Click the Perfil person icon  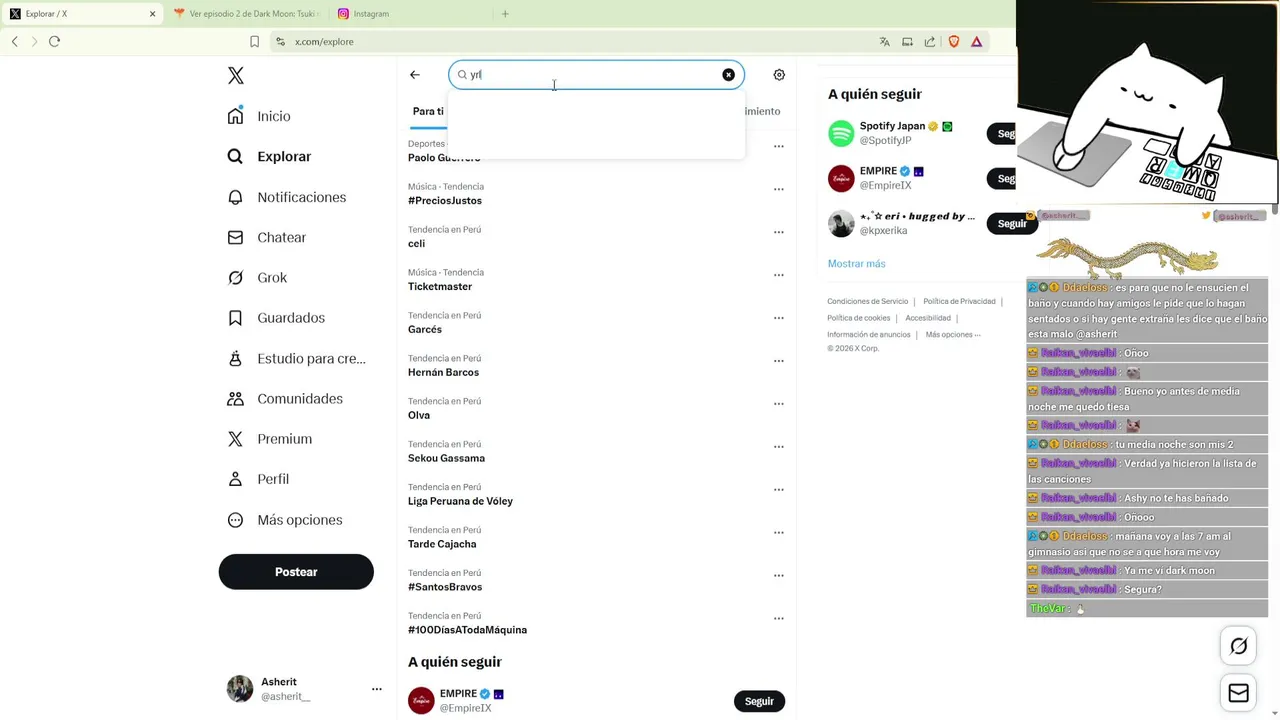(235, 479)
